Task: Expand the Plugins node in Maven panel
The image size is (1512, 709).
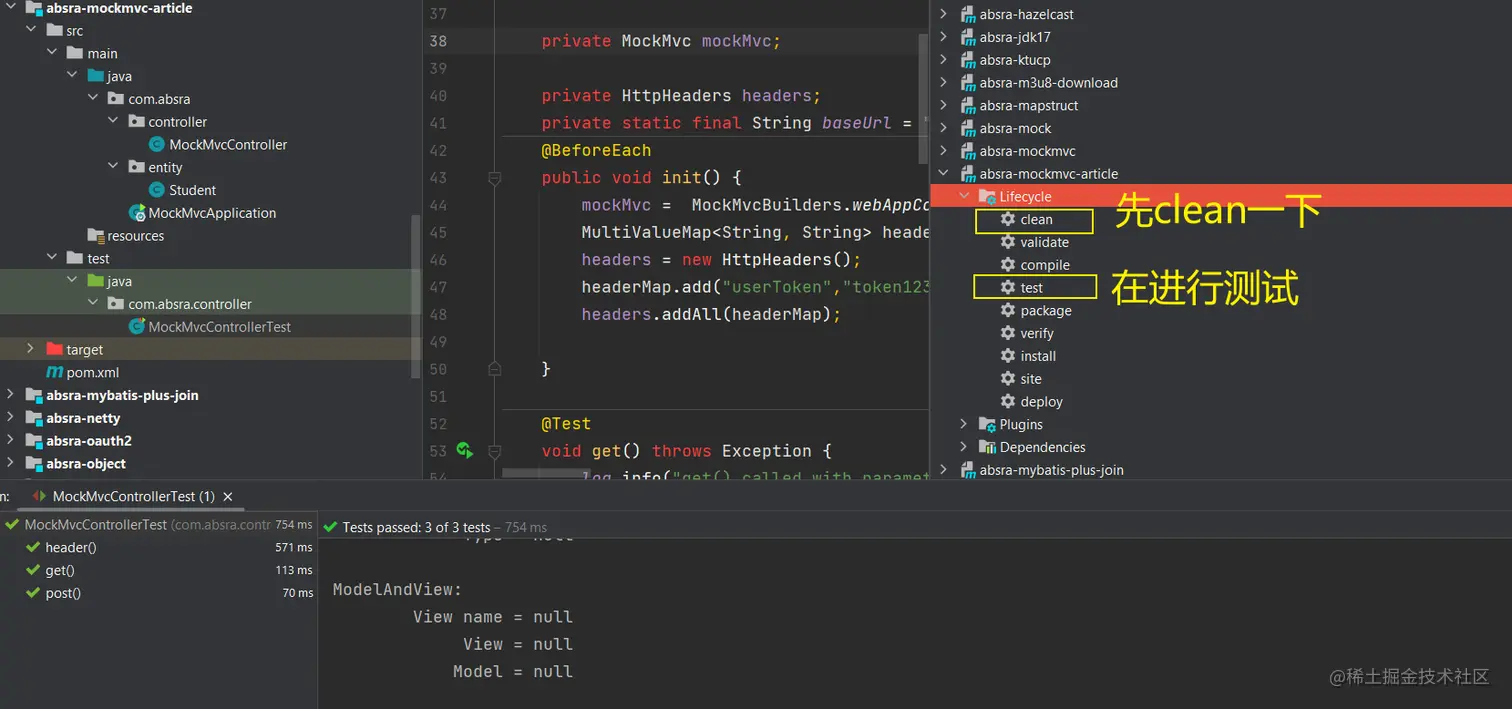Action: click(964, 424)
